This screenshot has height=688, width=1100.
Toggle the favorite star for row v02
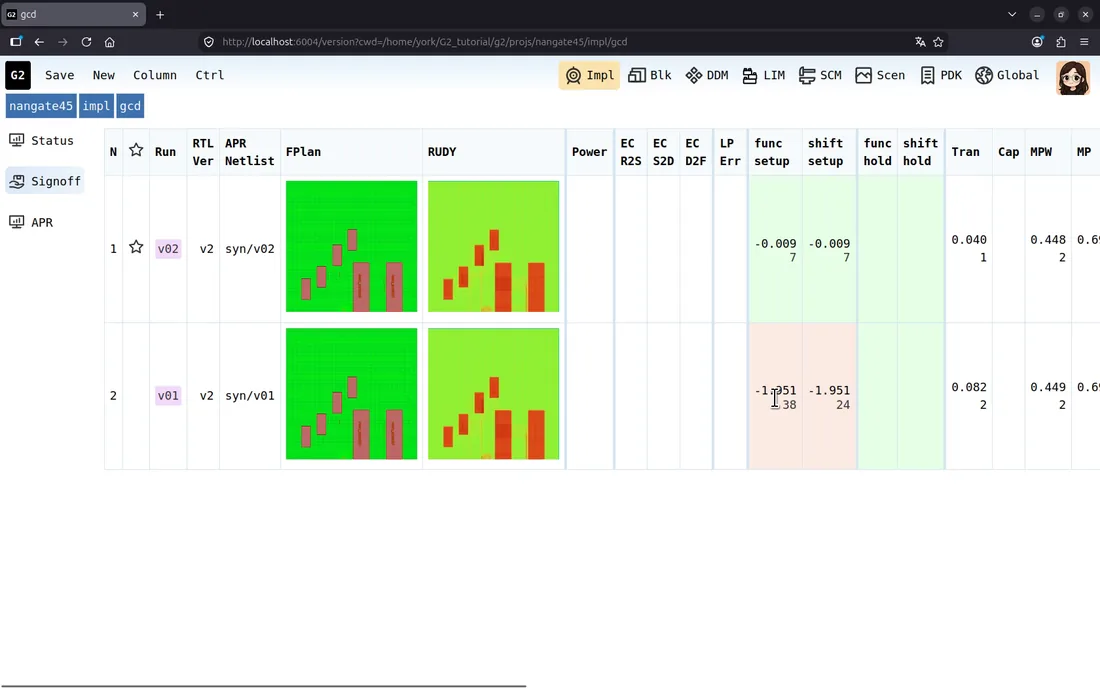click(136, 247)
